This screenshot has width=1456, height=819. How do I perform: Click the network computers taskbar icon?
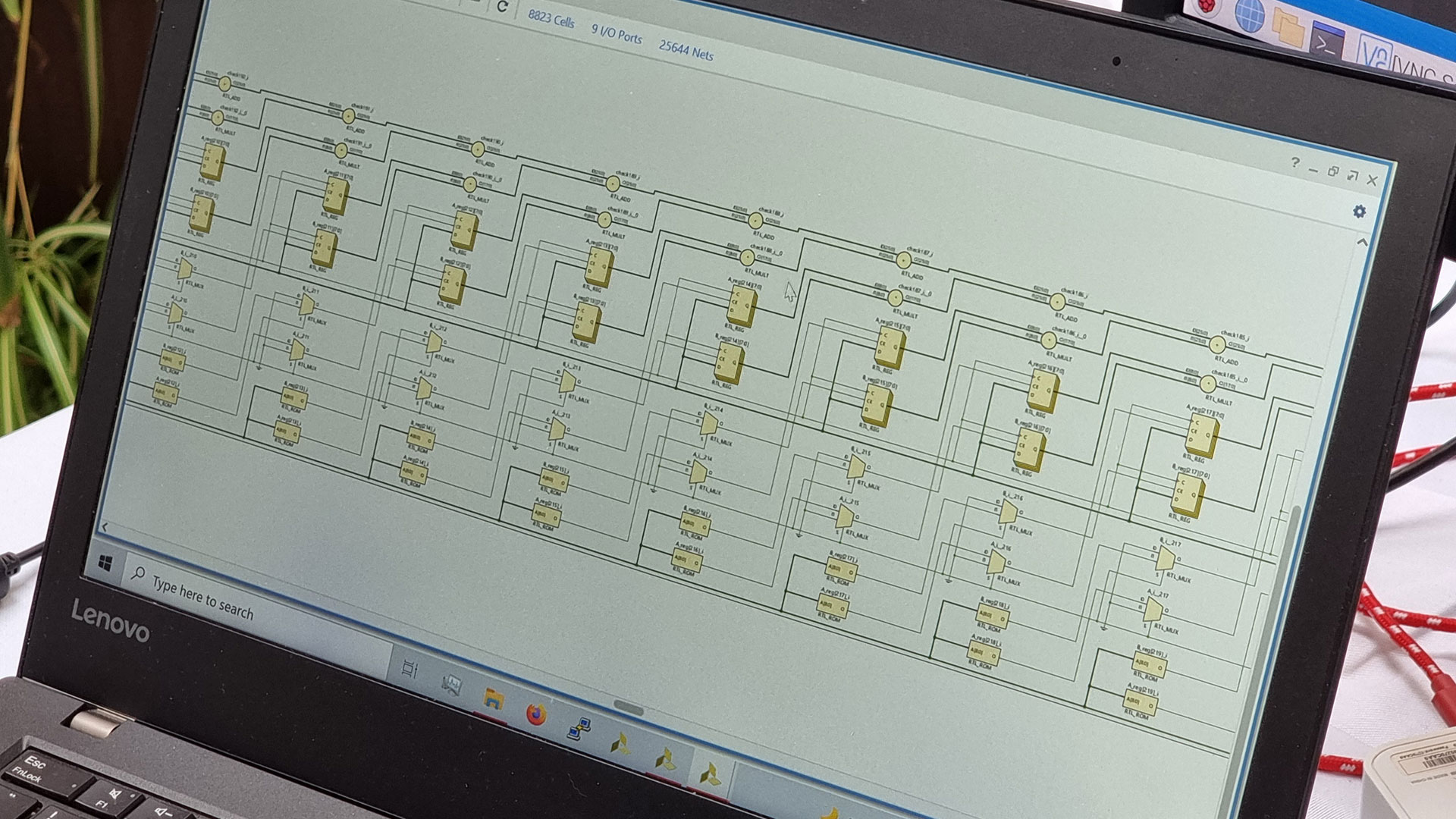tap(579, 729)
